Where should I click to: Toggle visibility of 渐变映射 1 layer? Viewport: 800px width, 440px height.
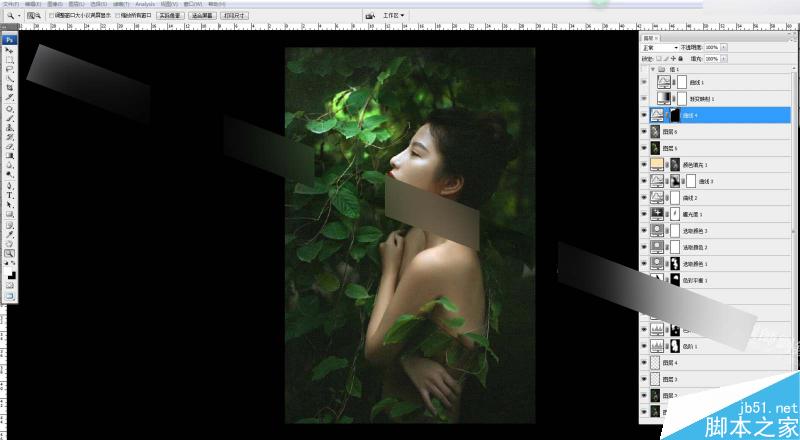(x=644, y=99)
